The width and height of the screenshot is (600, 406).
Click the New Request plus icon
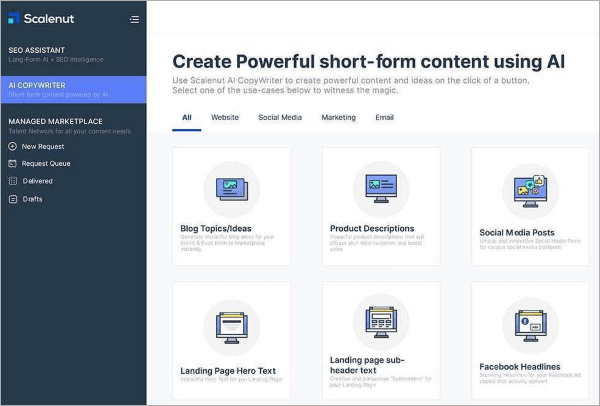point(13,146)
